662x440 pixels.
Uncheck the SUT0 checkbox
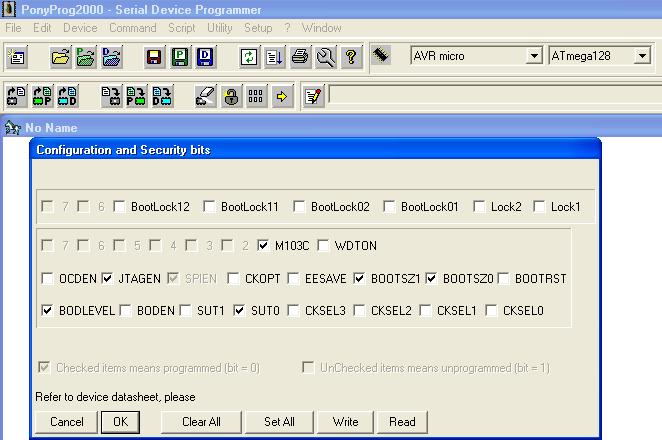tap(239, 311)
